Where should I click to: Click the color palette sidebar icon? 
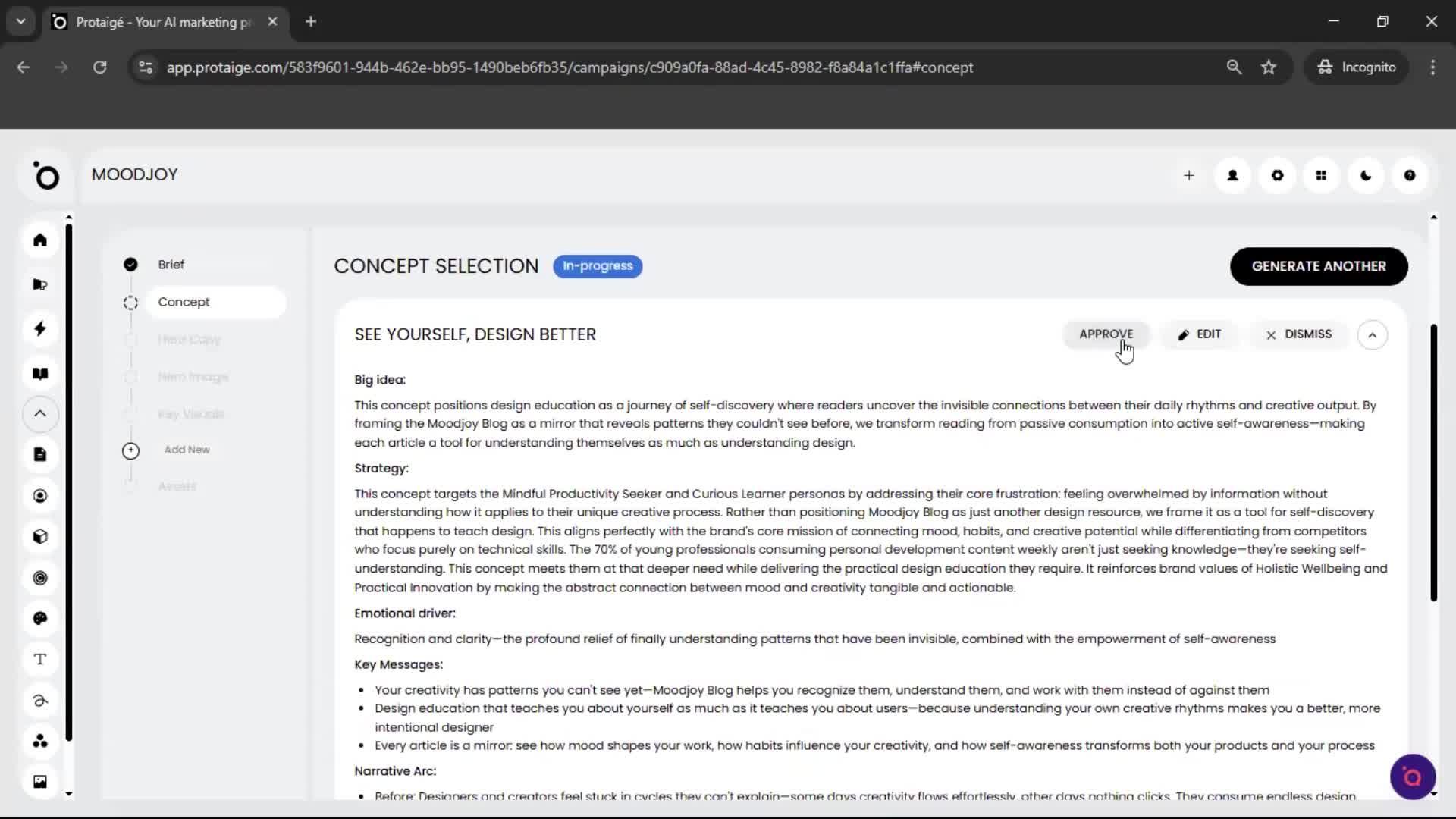[40, 618]
